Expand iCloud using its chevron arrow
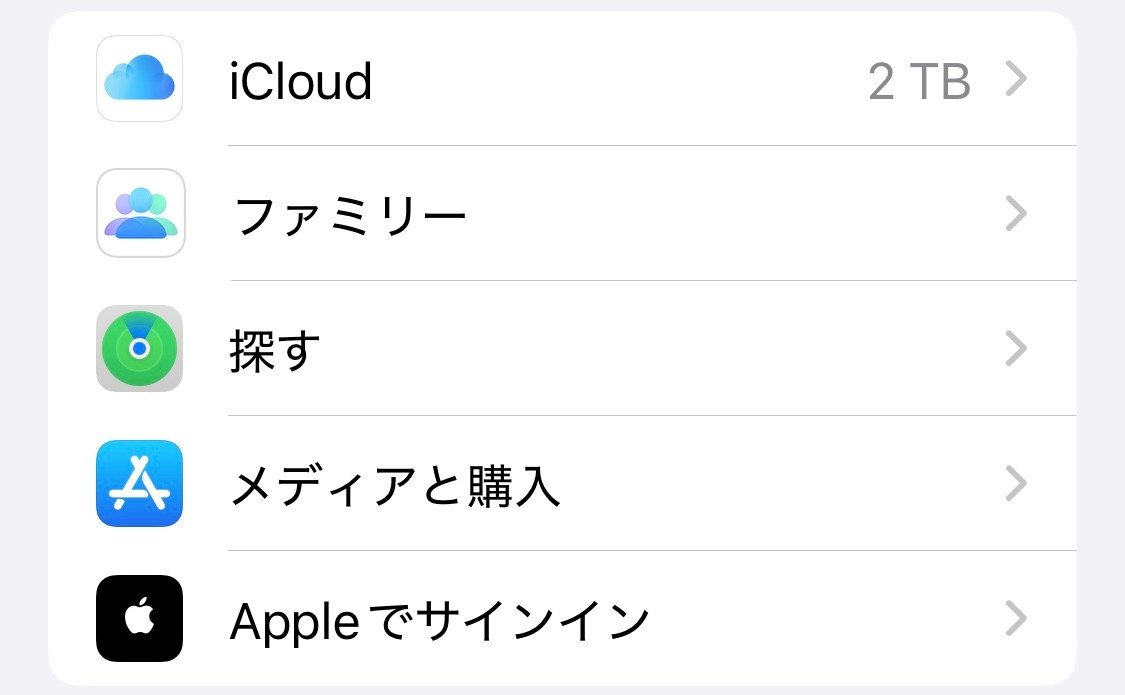 (1016, 79)
